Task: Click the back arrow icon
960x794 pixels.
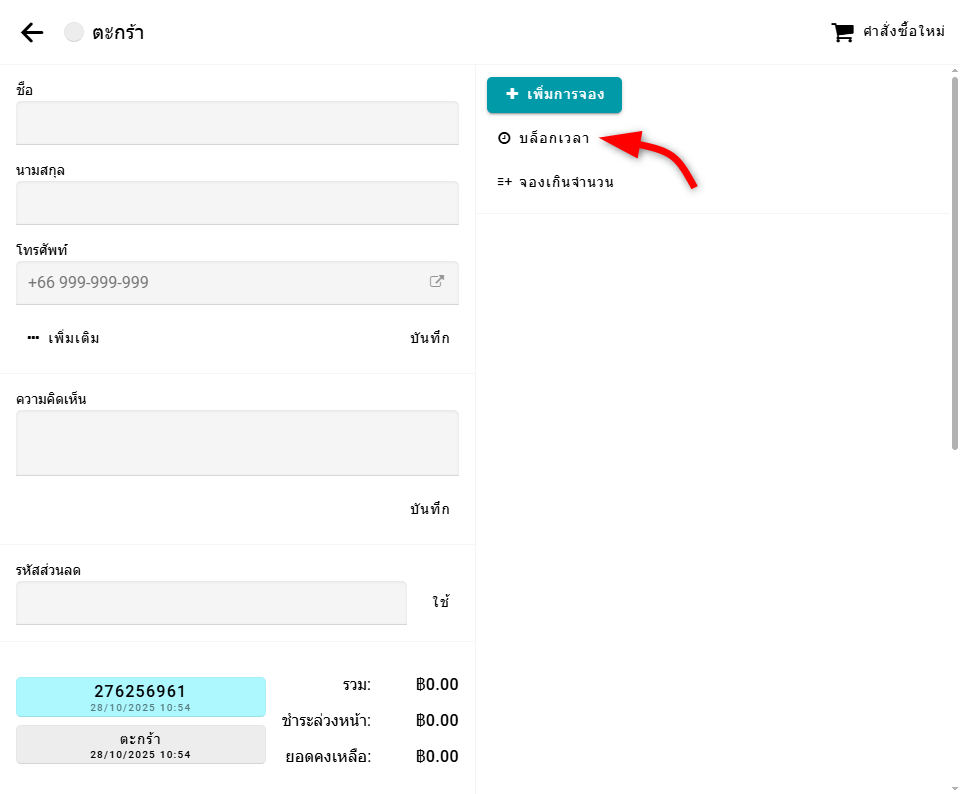Action: (x=32, y=32)
